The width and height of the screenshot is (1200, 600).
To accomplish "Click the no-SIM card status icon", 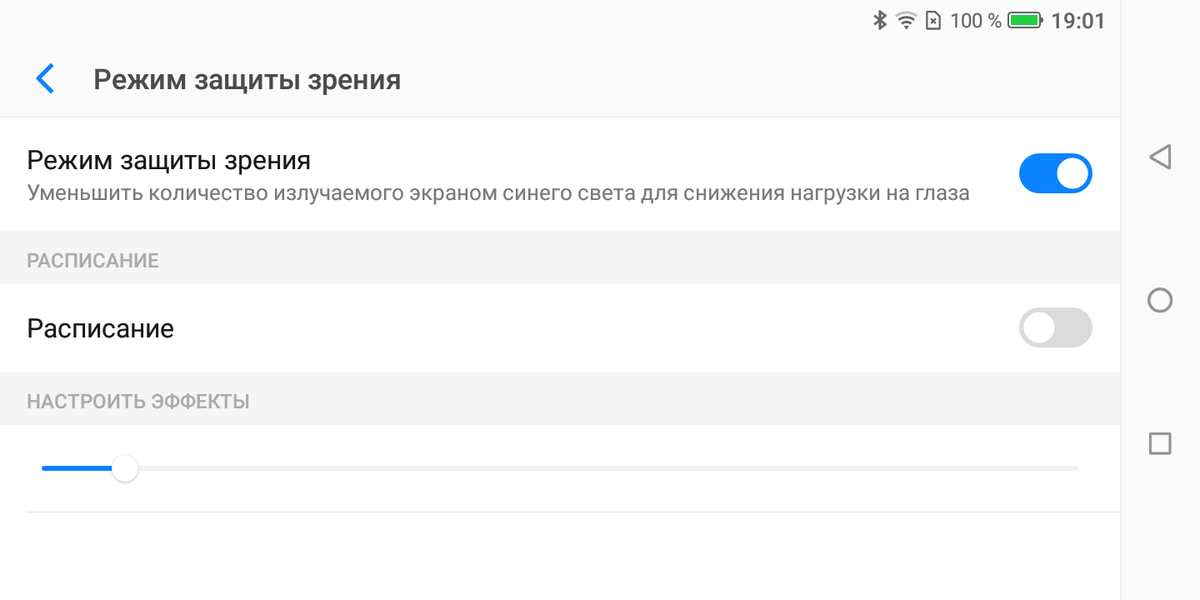I will (x=933, y=20).
